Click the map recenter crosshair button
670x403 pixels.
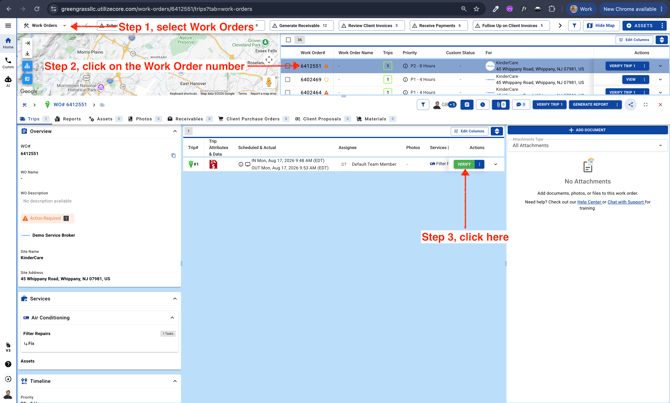(269, 59)
